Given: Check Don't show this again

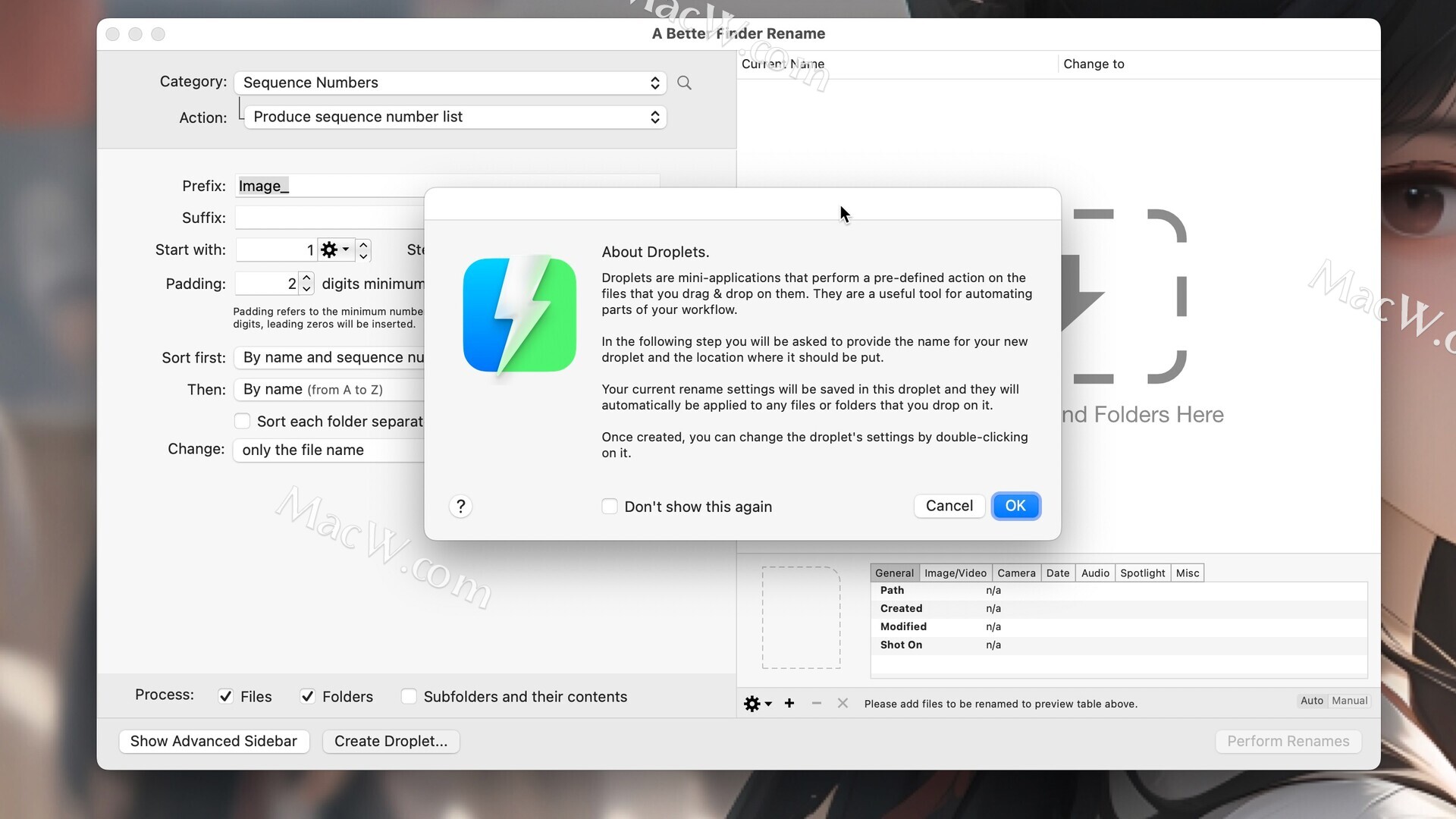Looking at the screenshot, I should click(x=610, y=506).
